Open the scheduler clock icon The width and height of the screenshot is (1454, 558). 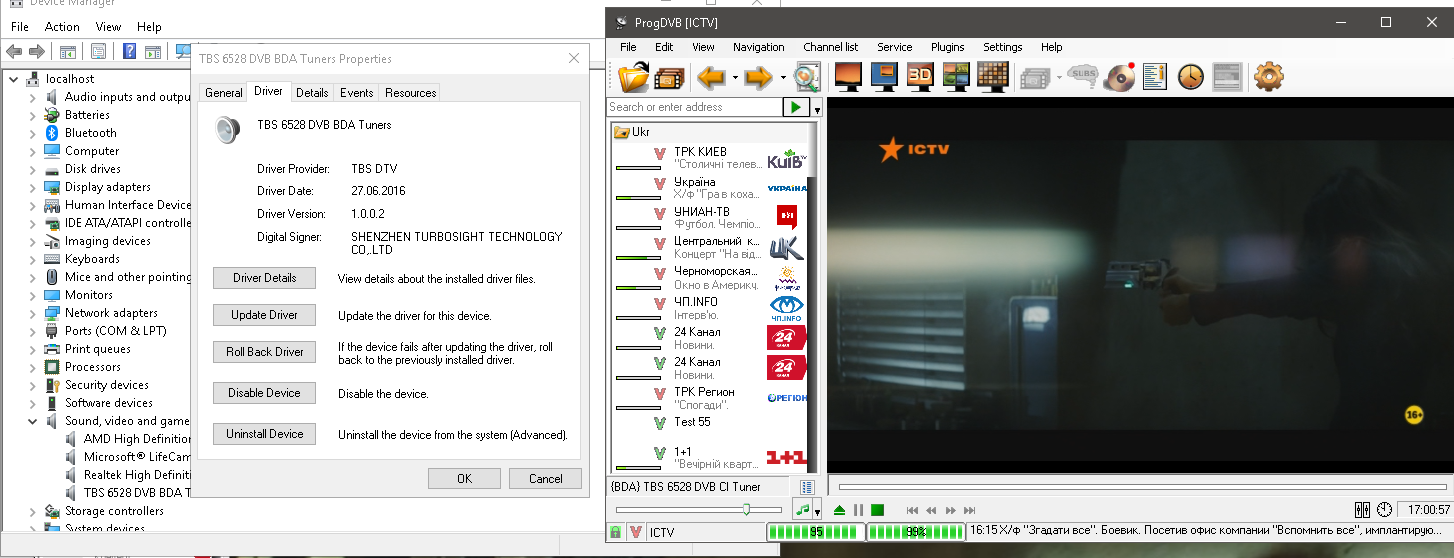1190,77
